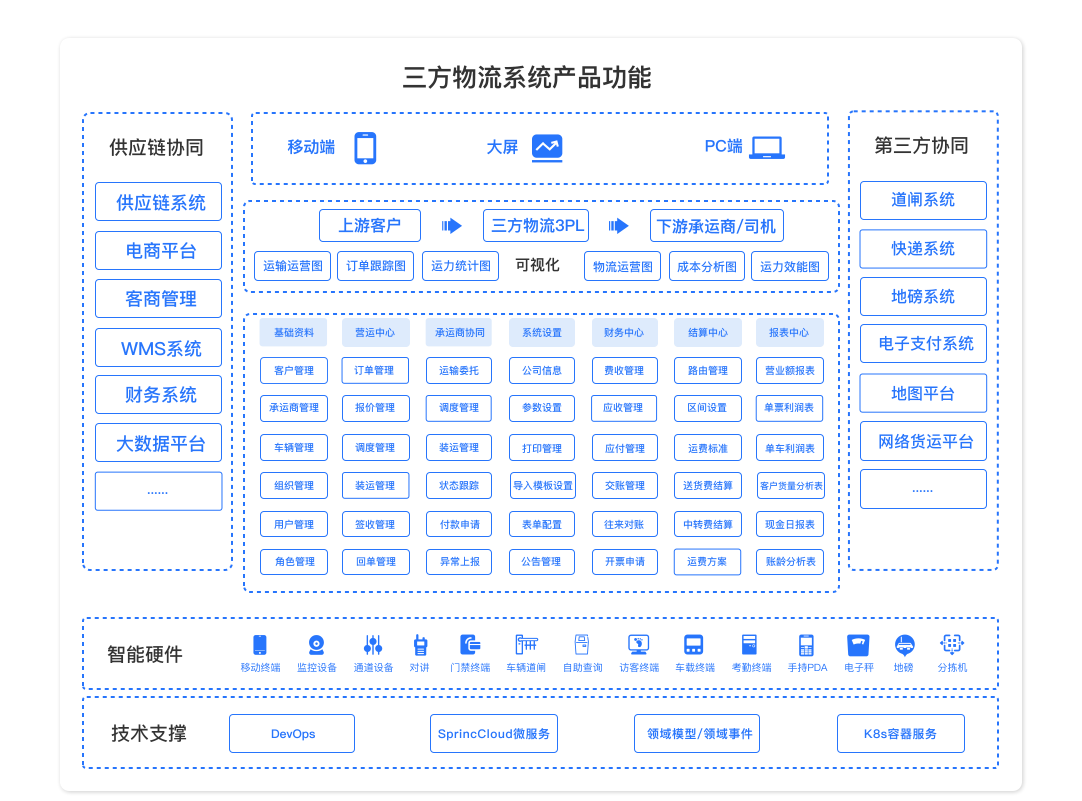Click the 客户货量分析表 module
Viewport: 1082px width, 801px height.
(790, 486)
